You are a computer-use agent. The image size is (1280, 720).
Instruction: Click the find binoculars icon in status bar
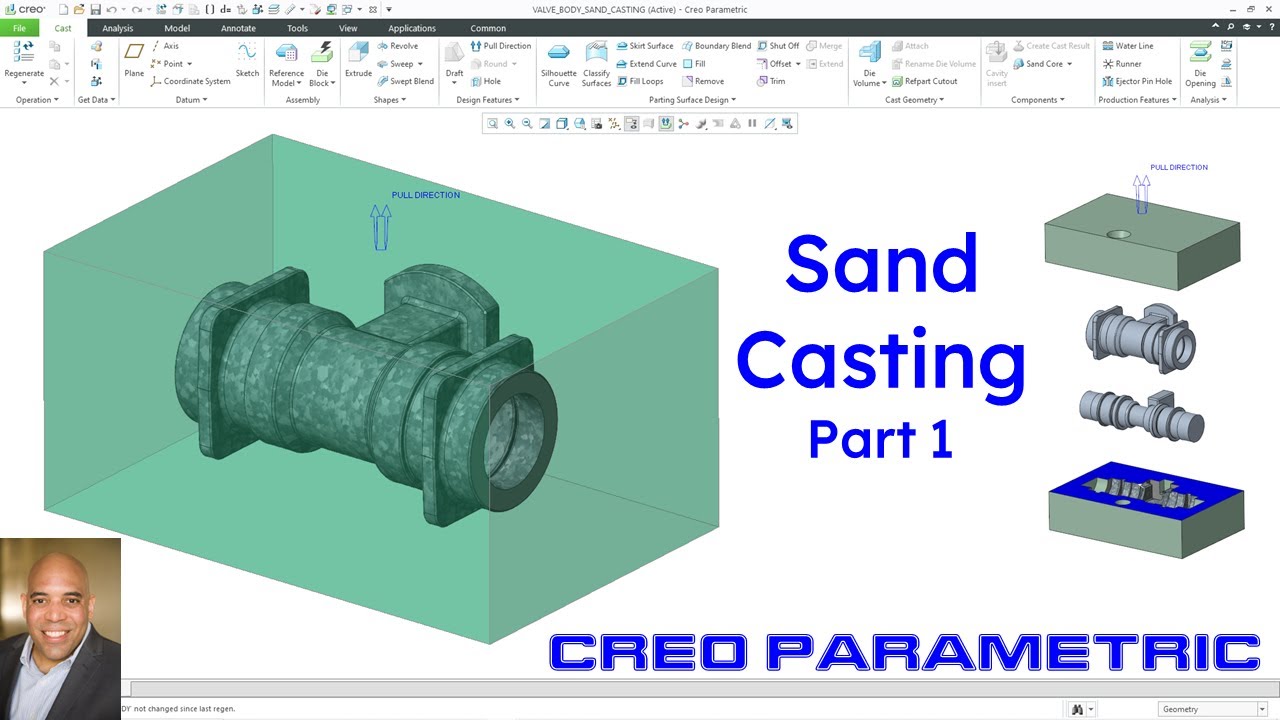(1078, 709)
